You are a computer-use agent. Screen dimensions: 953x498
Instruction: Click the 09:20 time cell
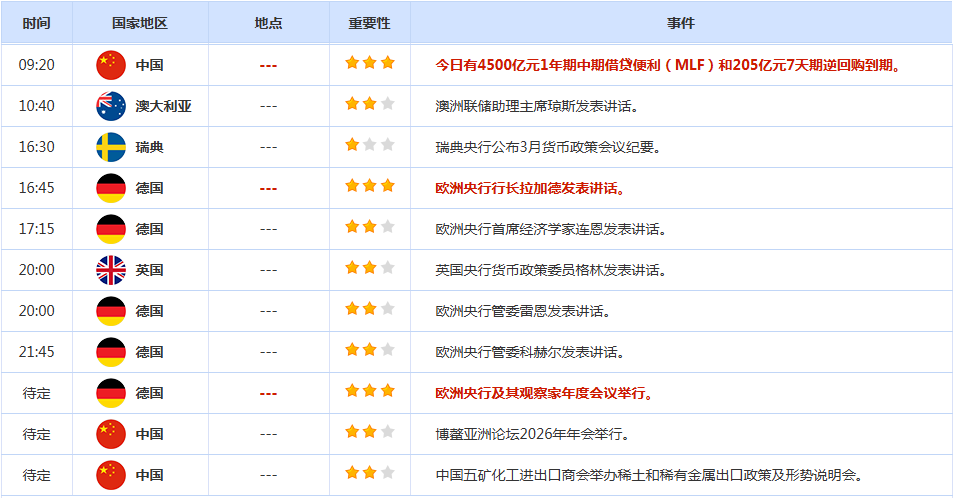click(x=36, y=65)
